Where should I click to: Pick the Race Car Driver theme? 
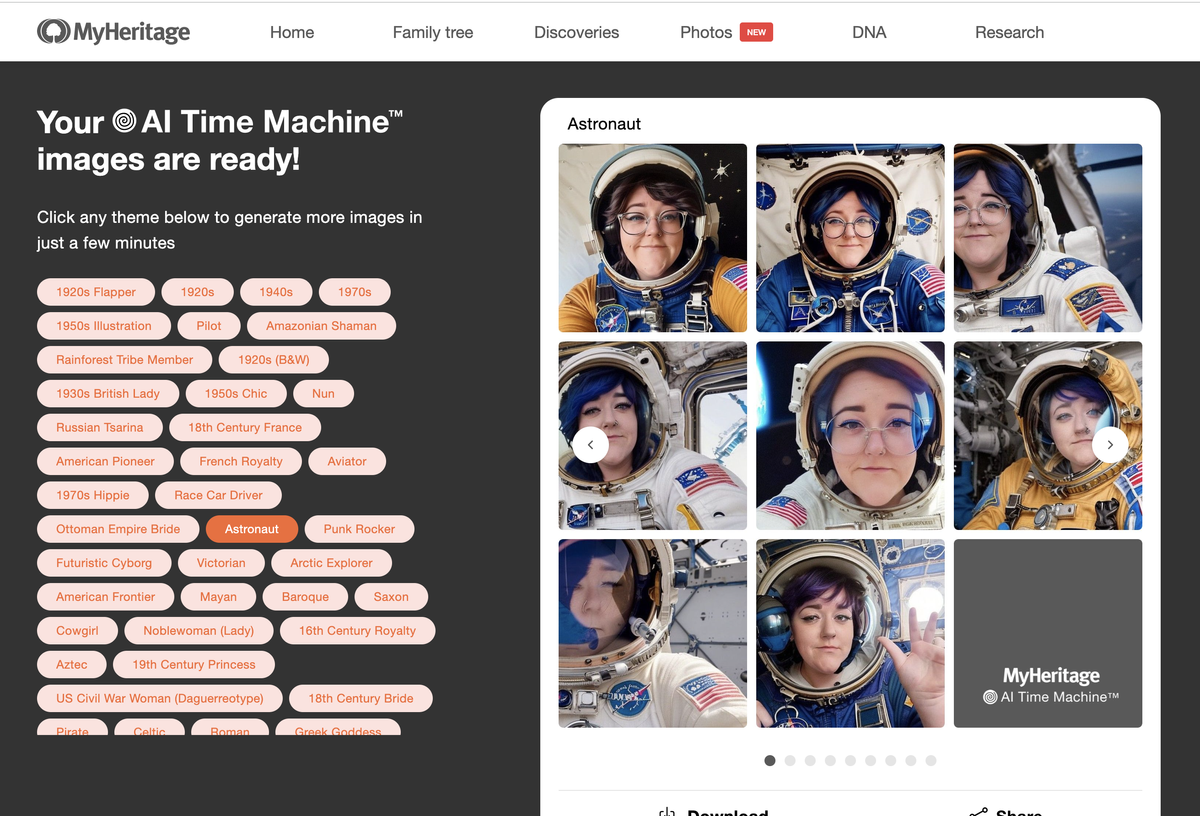[218, 494]
